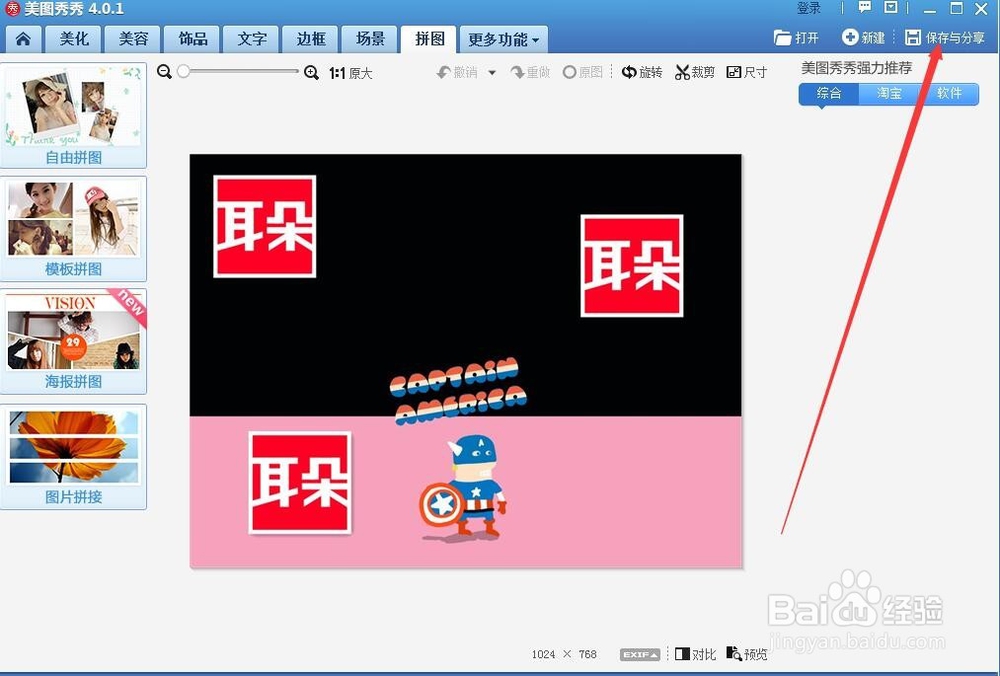Image resolution: width=1000 pixels, height=676 pixels.
Task: Click the zoom out magnifier
Action: (x=164, y=72)
